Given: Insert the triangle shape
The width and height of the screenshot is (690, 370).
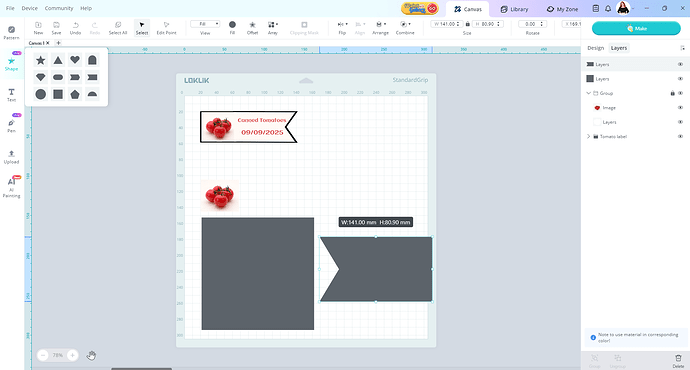Looking at the screenshot, I should [x=58, y=60].
